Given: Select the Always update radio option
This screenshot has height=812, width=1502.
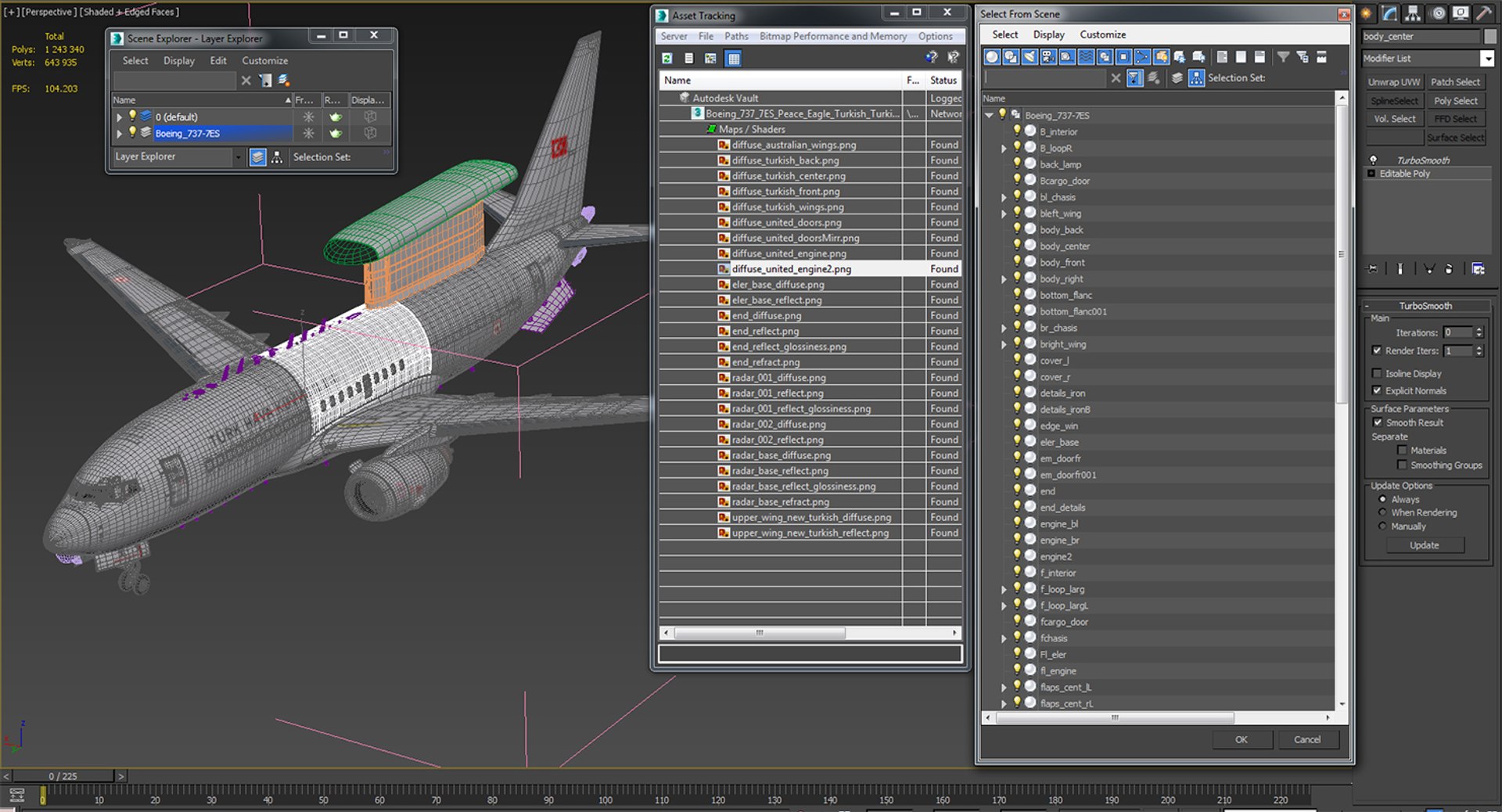Looking at the screenshot, I should (1382, 499).
